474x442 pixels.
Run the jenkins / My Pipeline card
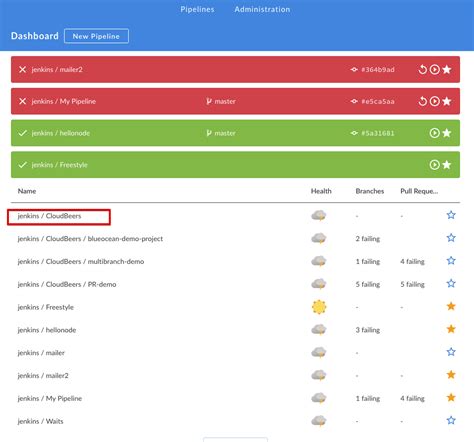[434, 101]
